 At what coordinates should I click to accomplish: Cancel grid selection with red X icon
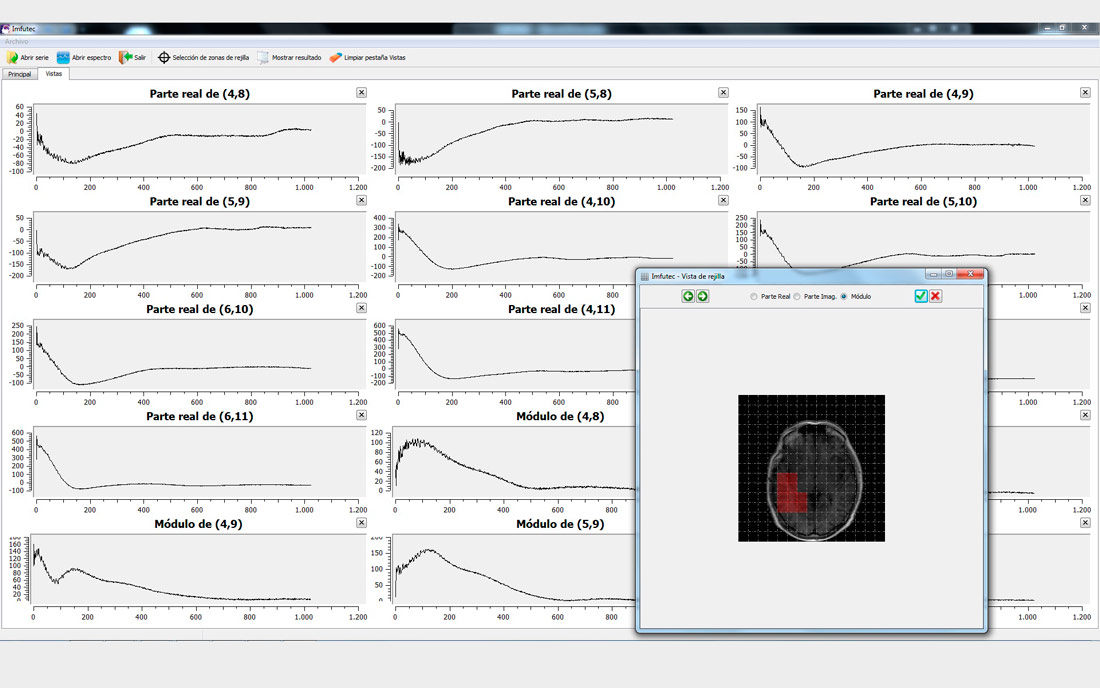[936, 296]
